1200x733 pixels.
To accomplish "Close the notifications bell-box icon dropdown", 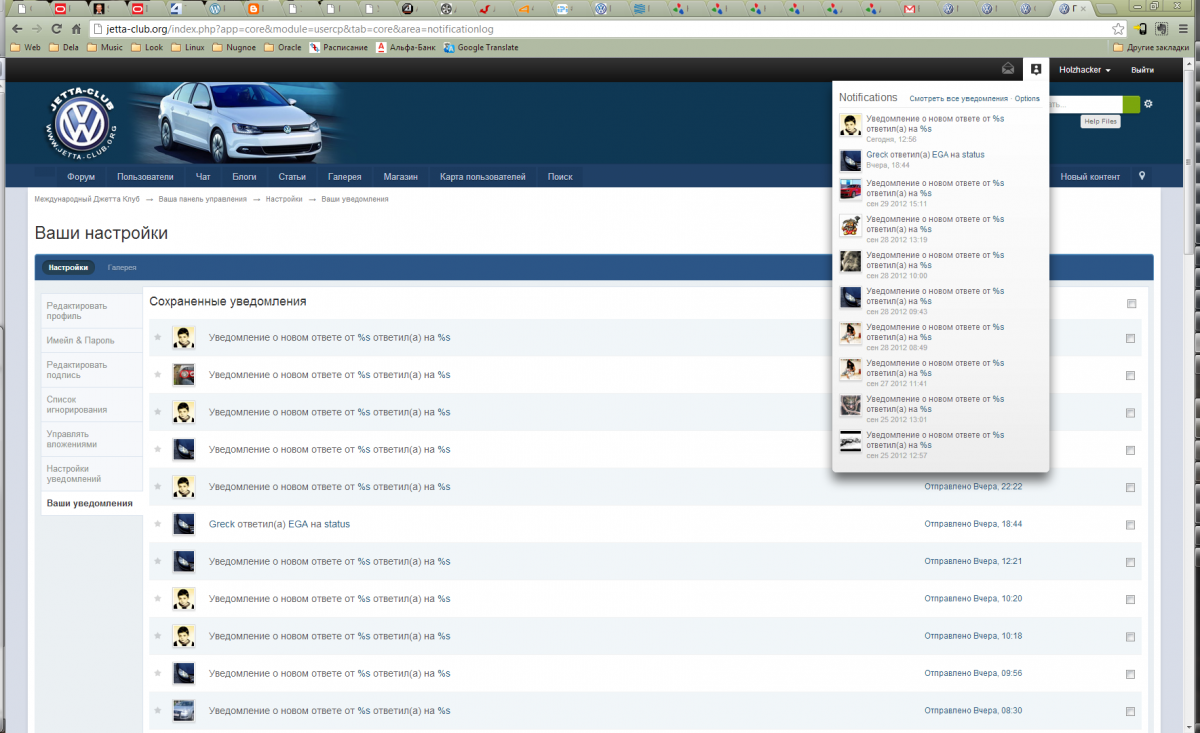I will click(x=1036, y=69).
